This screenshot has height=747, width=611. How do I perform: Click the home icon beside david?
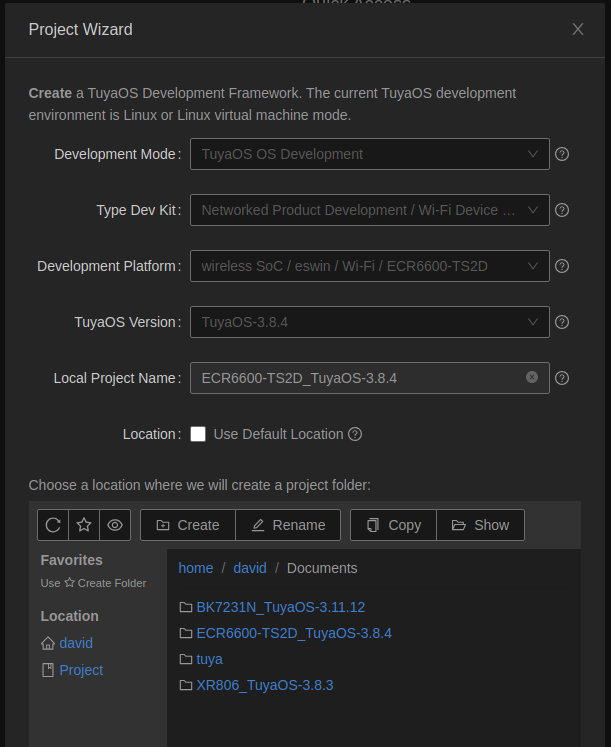(x=48, y=643)
